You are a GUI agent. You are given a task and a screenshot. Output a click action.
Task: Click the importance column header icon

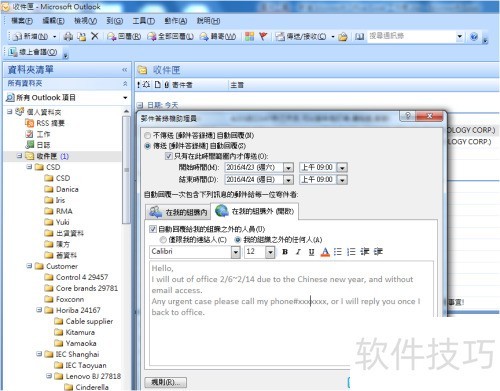click(x=139, y=85)
